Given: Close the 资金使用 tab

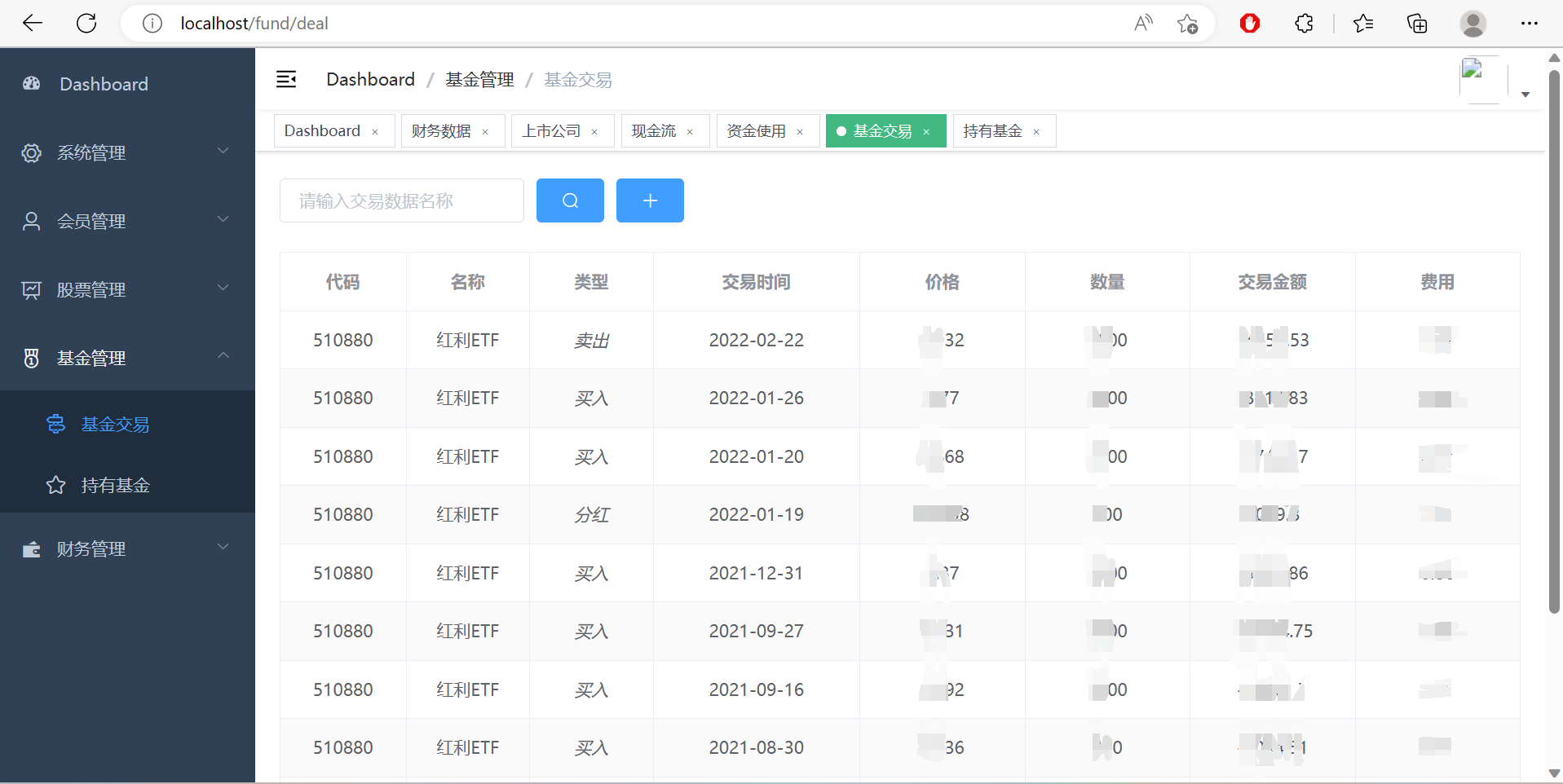Looking at the screenshot, I should (x=800, y=132).
